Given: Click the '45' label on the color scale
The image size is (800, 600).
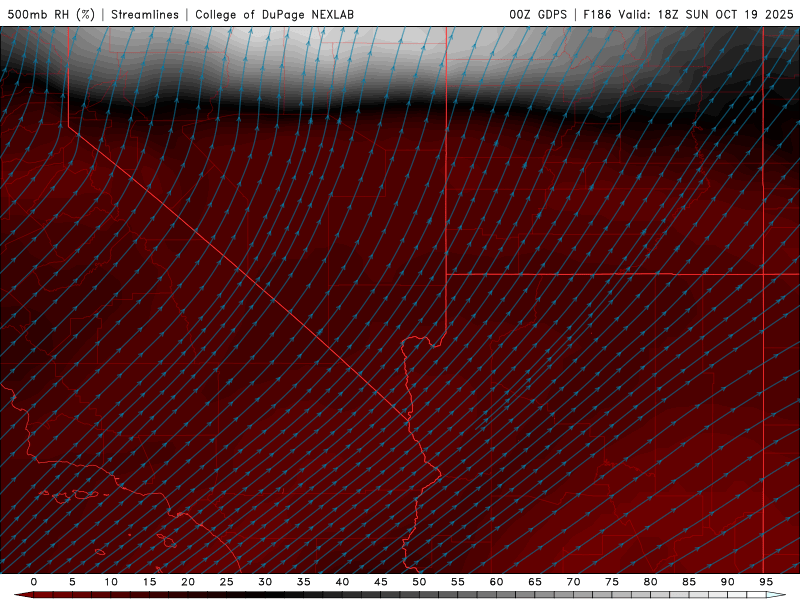Looking at the screenshot, I should coord(381,582).
